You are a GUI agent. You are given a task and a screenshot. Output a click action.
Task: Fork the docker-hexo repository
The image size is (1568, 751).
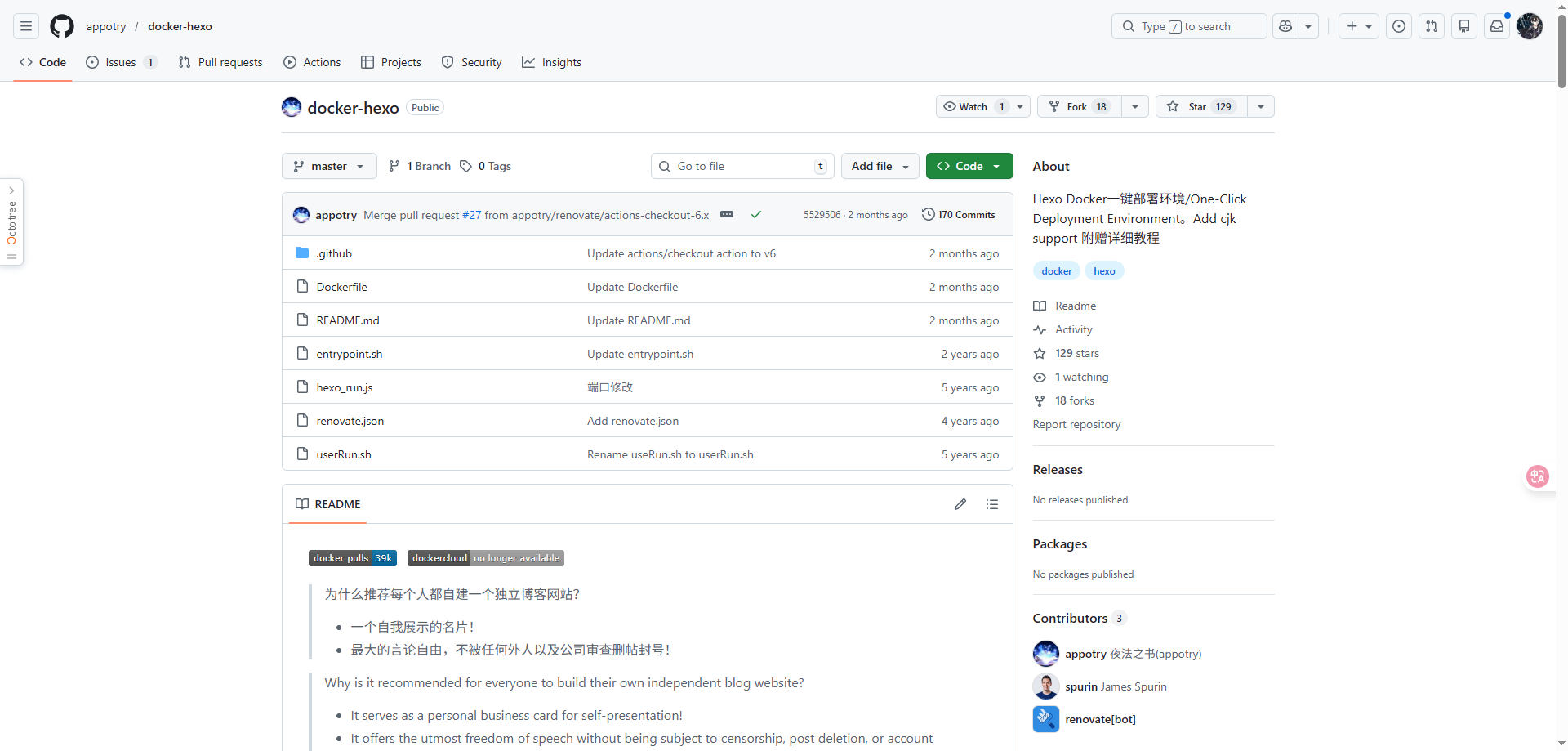pos(1080,106)
